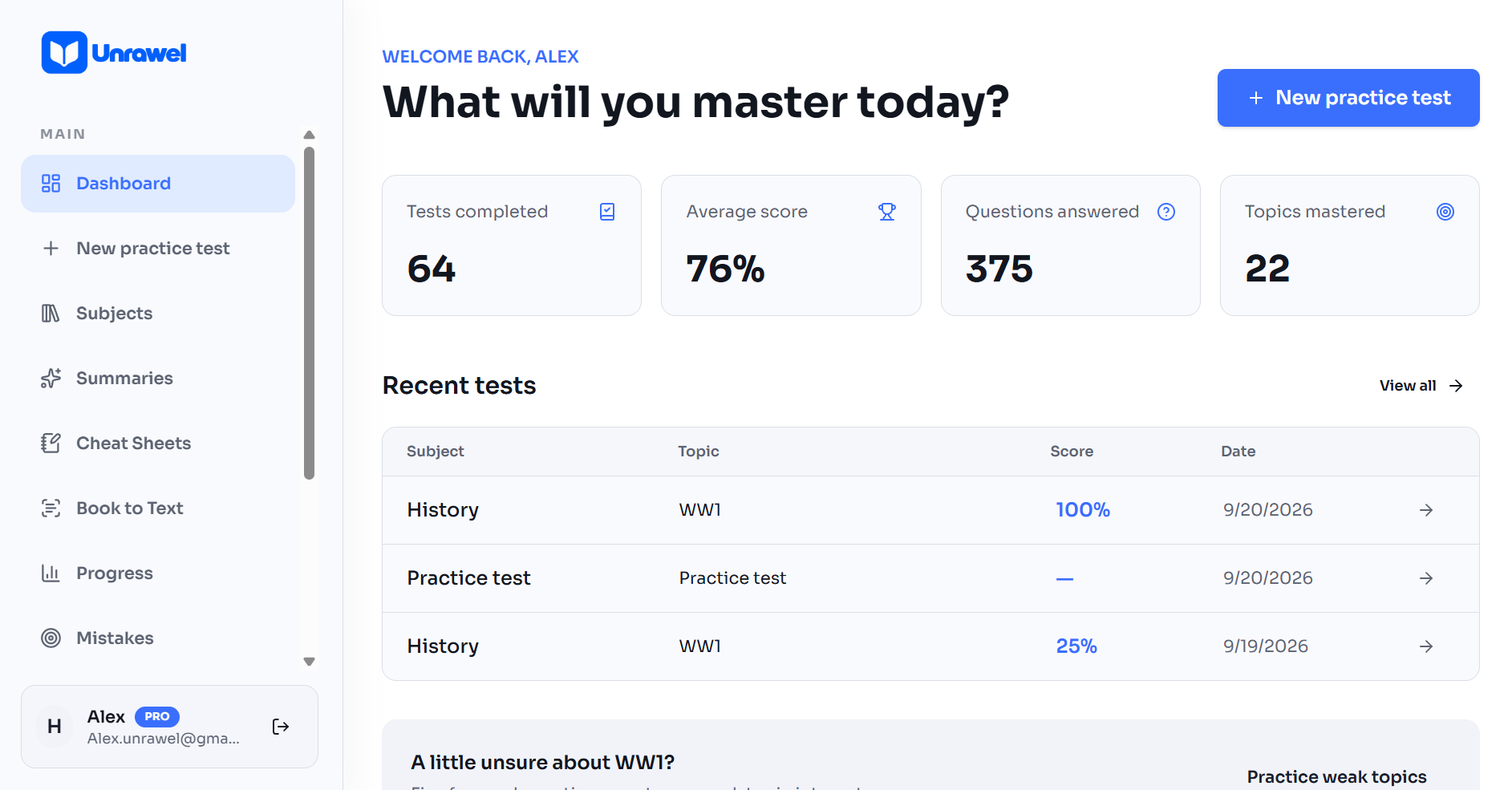Open the History WW1 100% test arrow

1426,510
